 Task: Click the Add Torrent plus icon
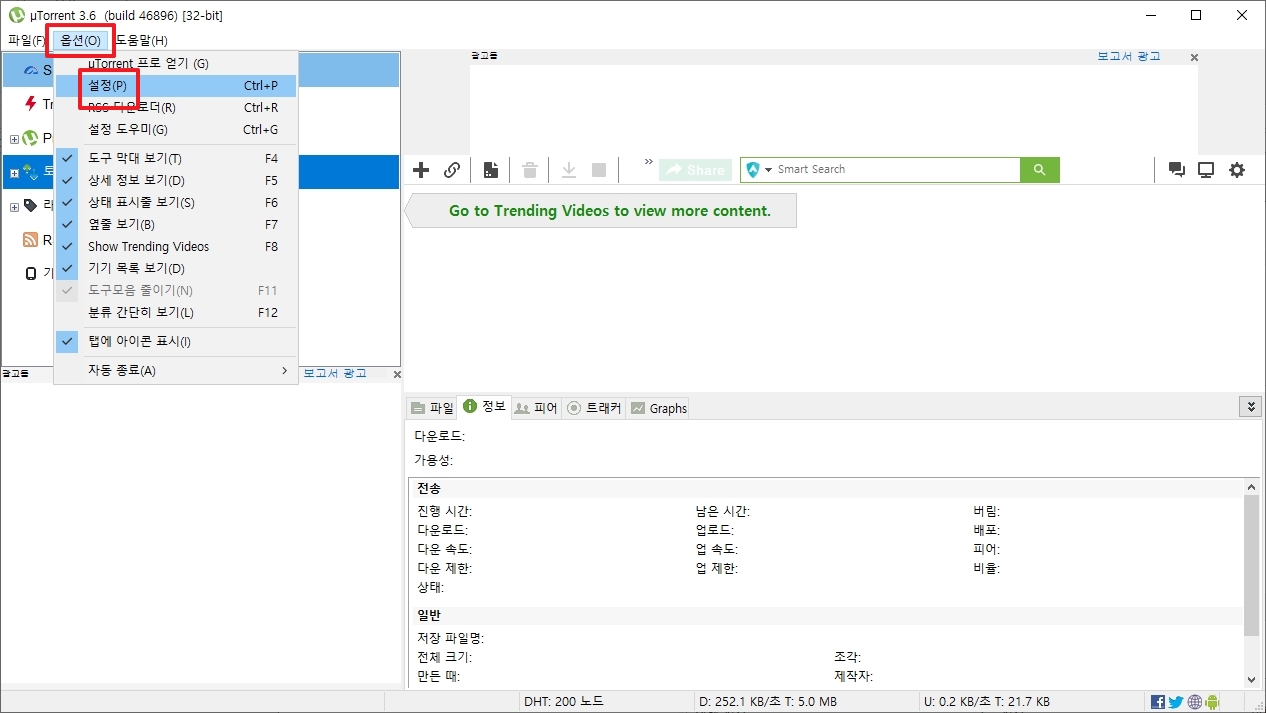(x=421, y=169)
